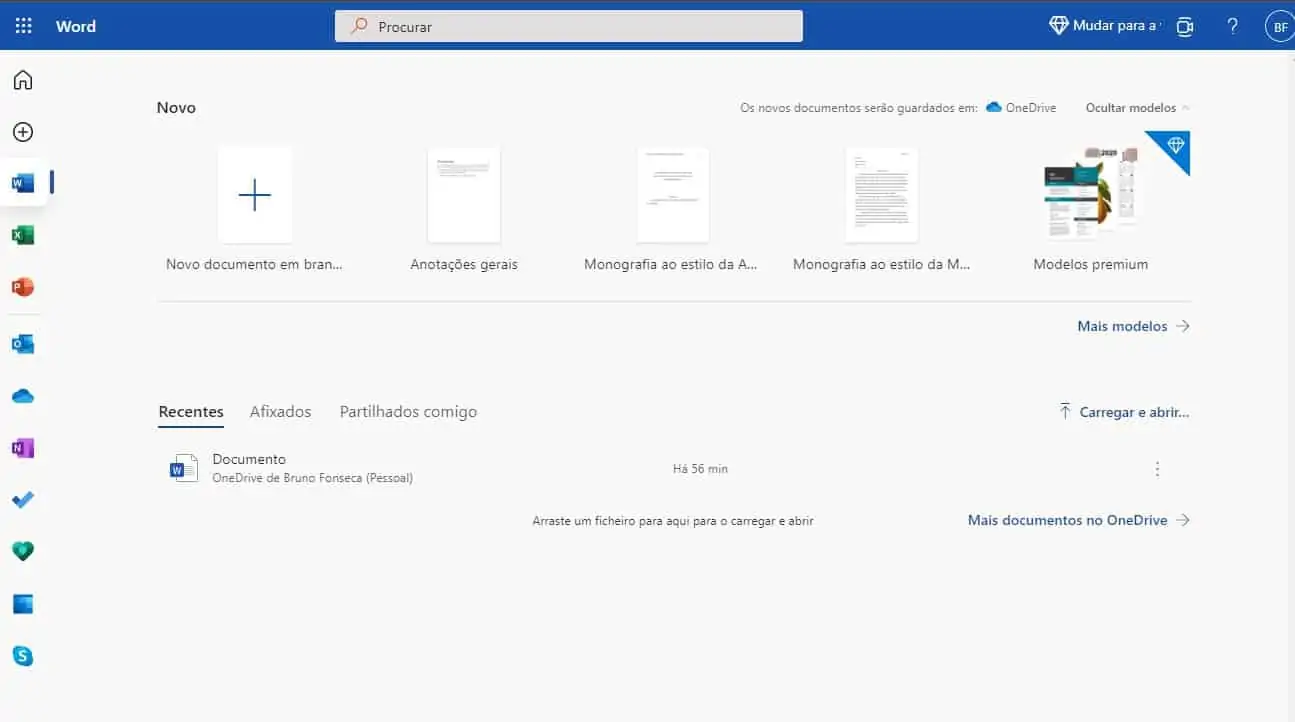Open the Meet Now camera icon
Image resolution: width=1295 pixels, height=722 pixels.
1185,27
